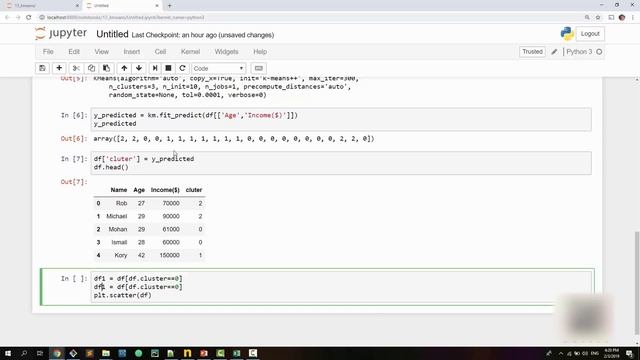Image resolution: width=640 pixels, height=360 pixels.
Task: Click the Python 3 kernel name
Action: pyautogui.click(x=579, y=52)
